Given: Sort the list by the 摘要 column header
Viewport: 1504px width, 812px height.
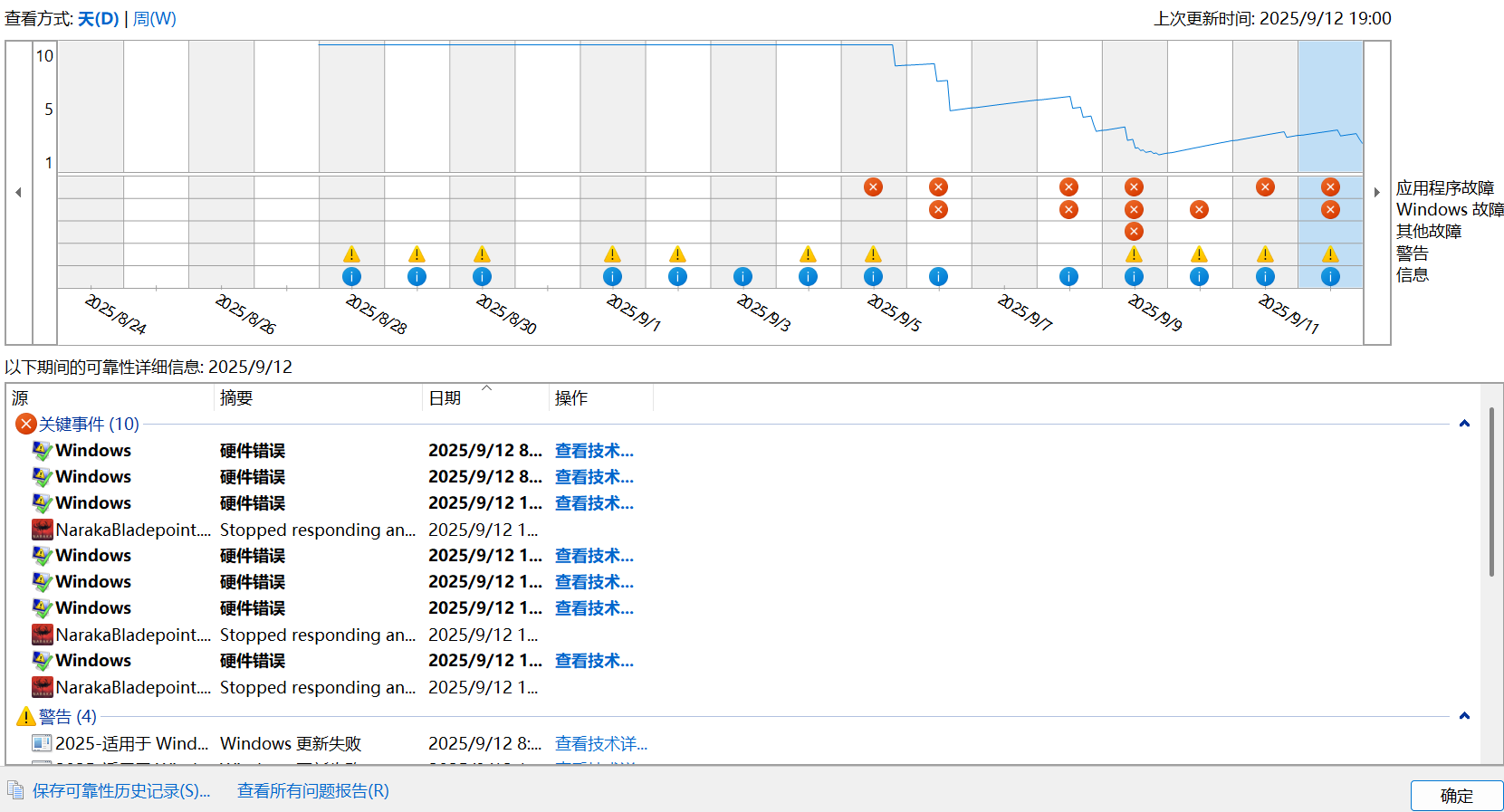Looking at the screenshot, I should [319, 398].
